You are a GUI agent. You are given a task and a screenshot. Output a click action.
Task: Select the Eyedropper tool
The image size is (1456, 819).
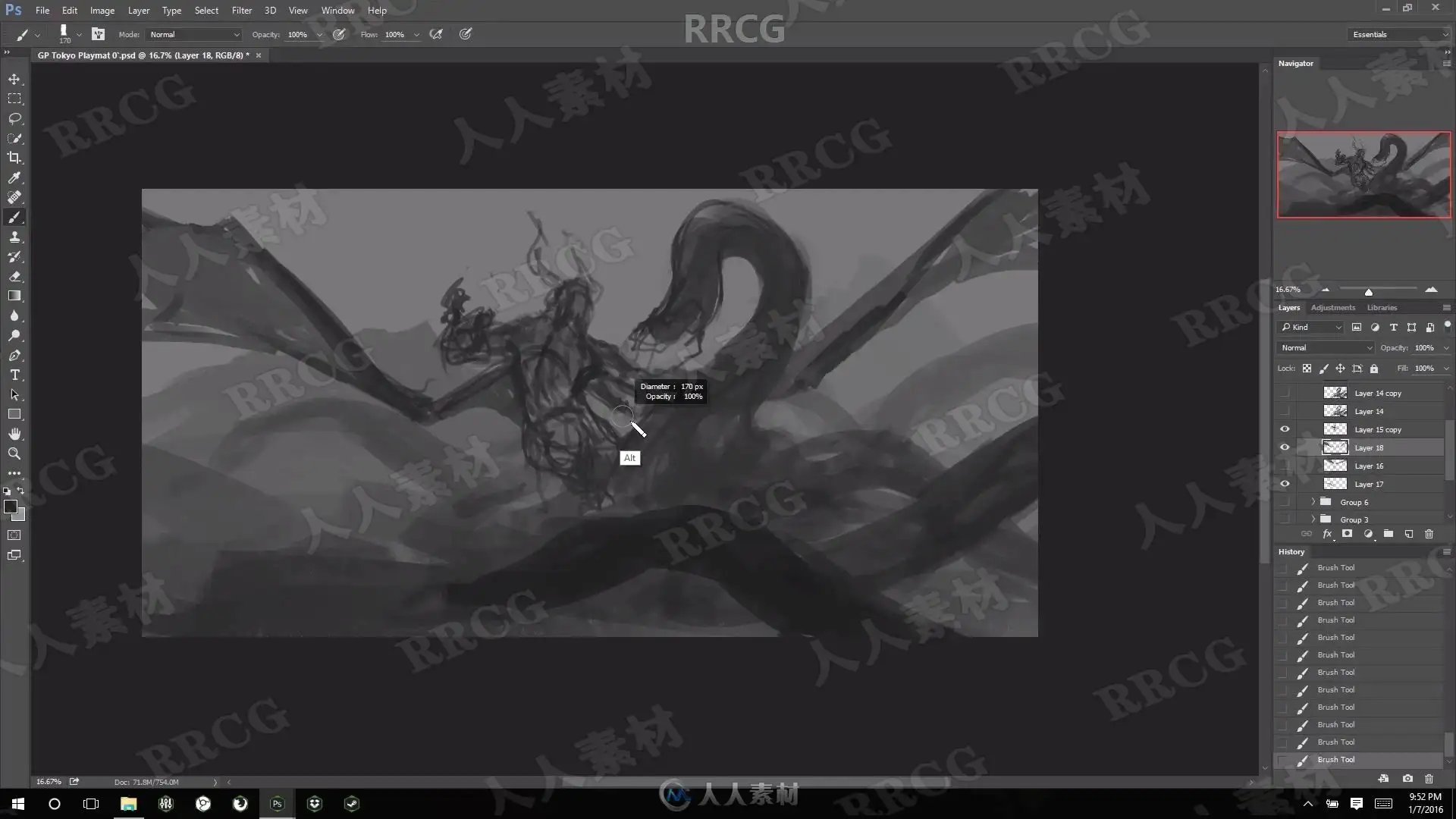tap(14, 177)
